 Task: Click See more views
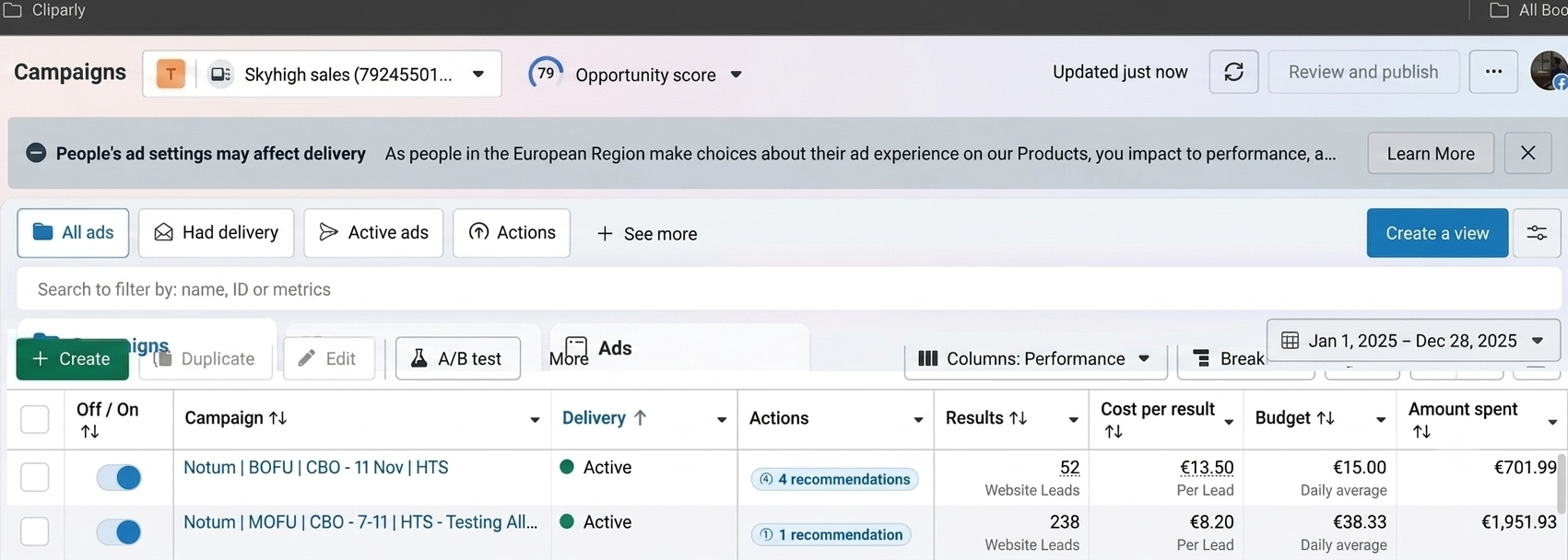[647, 234]
